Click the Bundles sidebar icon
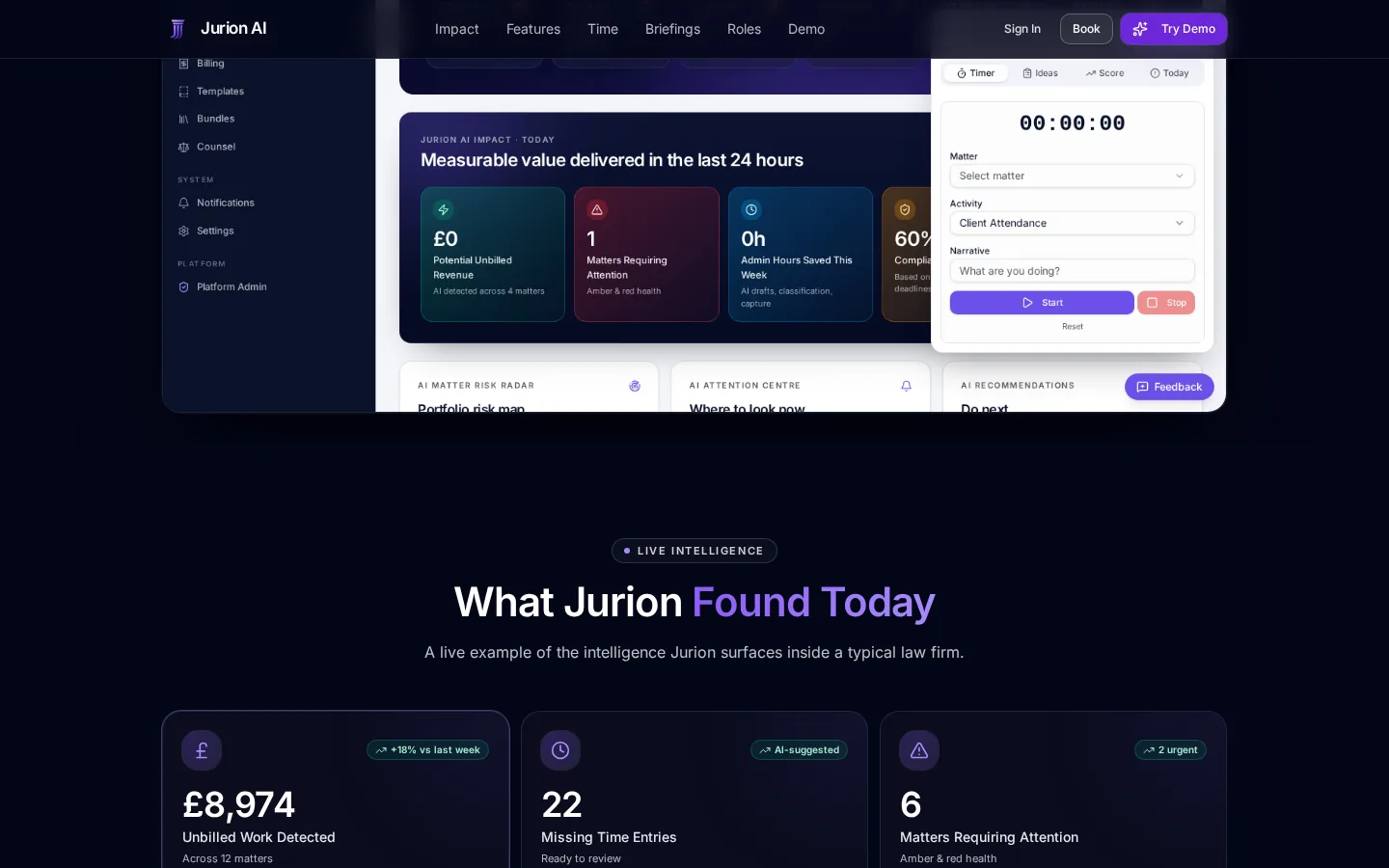This screenshot has width=1389, height=868. (x=183, y=120)
